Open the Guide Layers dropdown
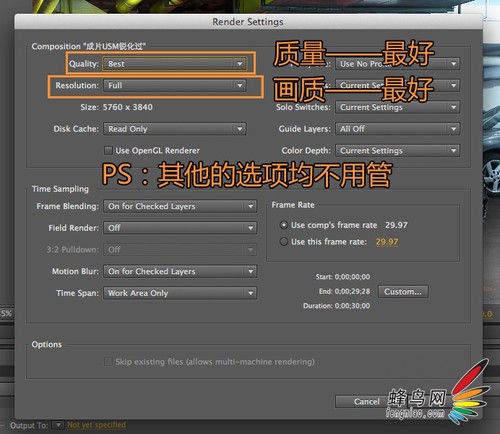Image resolution: width=500 pixels, height=434 pixels. 398,129
